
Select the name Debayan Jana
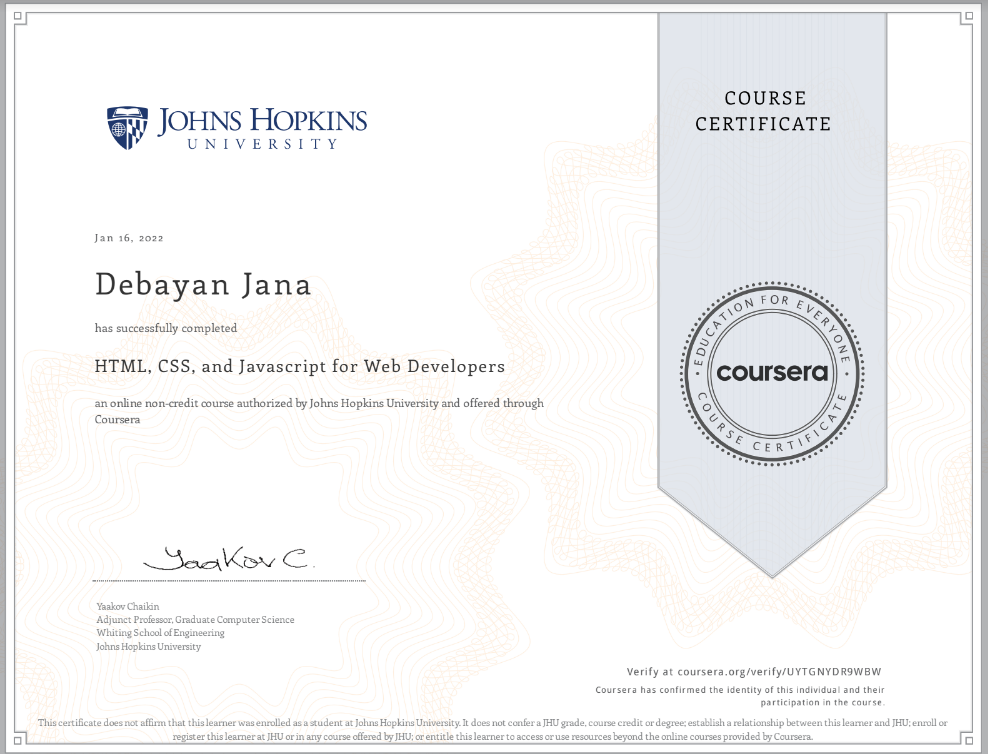[203, 285]
